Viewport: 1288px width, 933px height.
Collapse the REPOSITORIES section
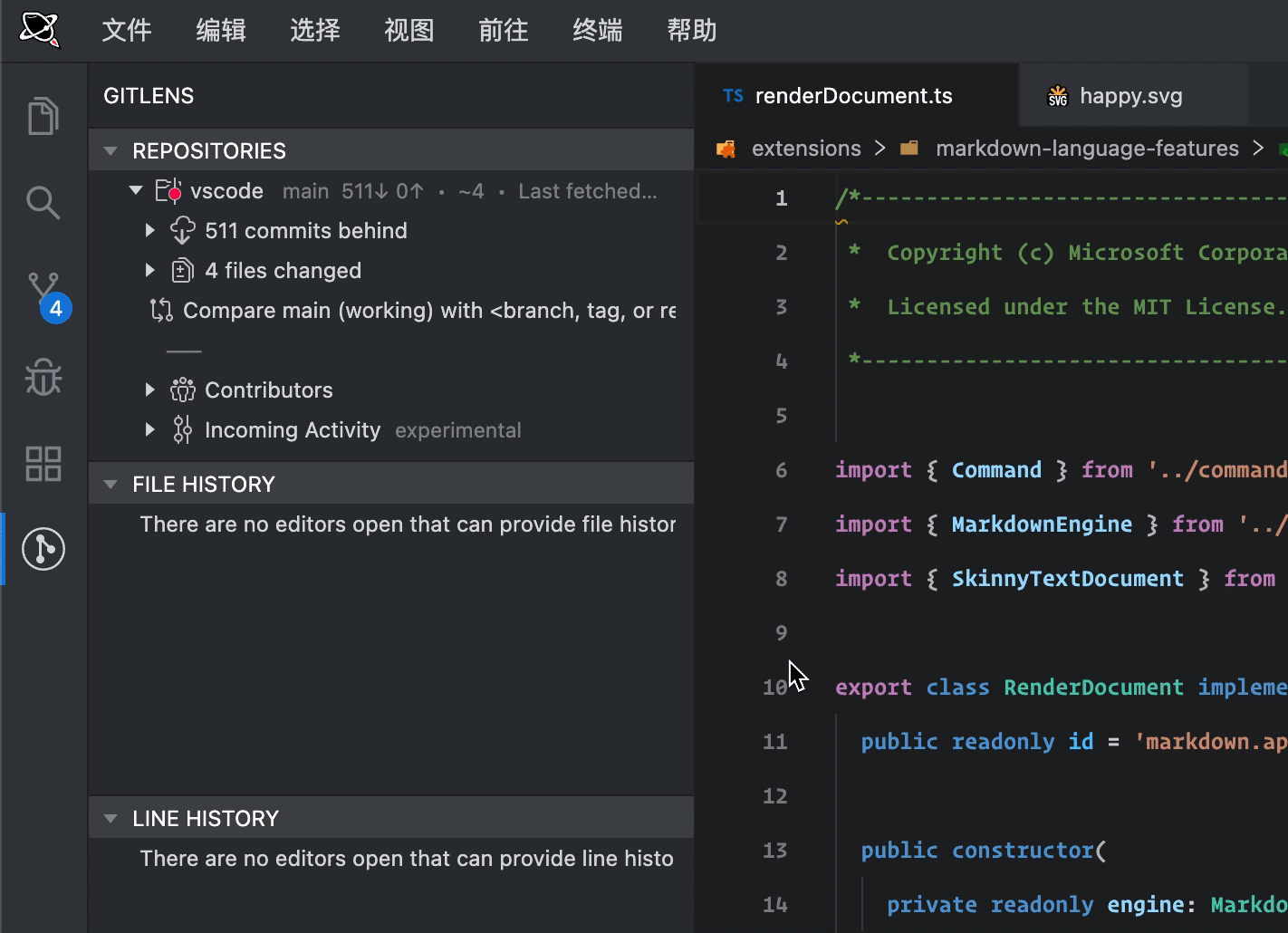click(111, 151)
